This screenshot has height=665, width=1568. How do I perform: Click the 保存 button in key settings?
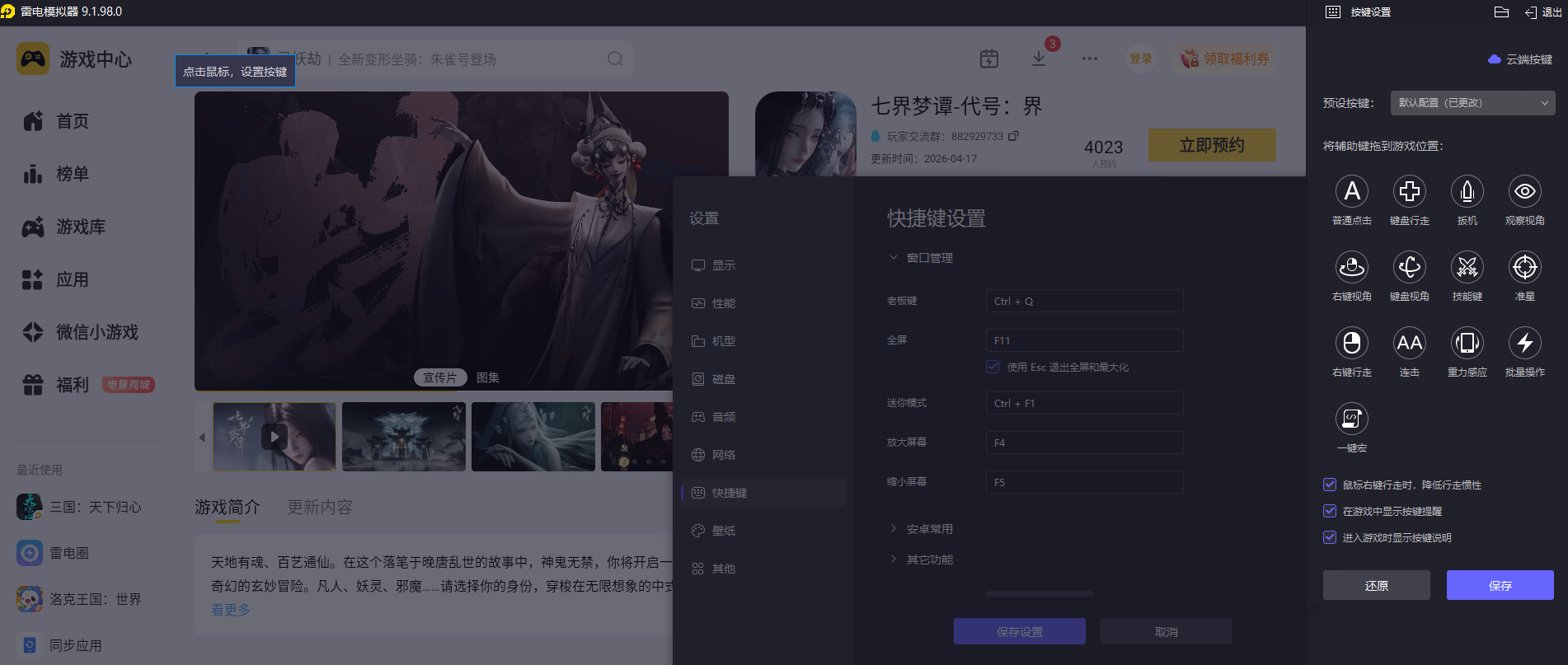pos(1500,585)
